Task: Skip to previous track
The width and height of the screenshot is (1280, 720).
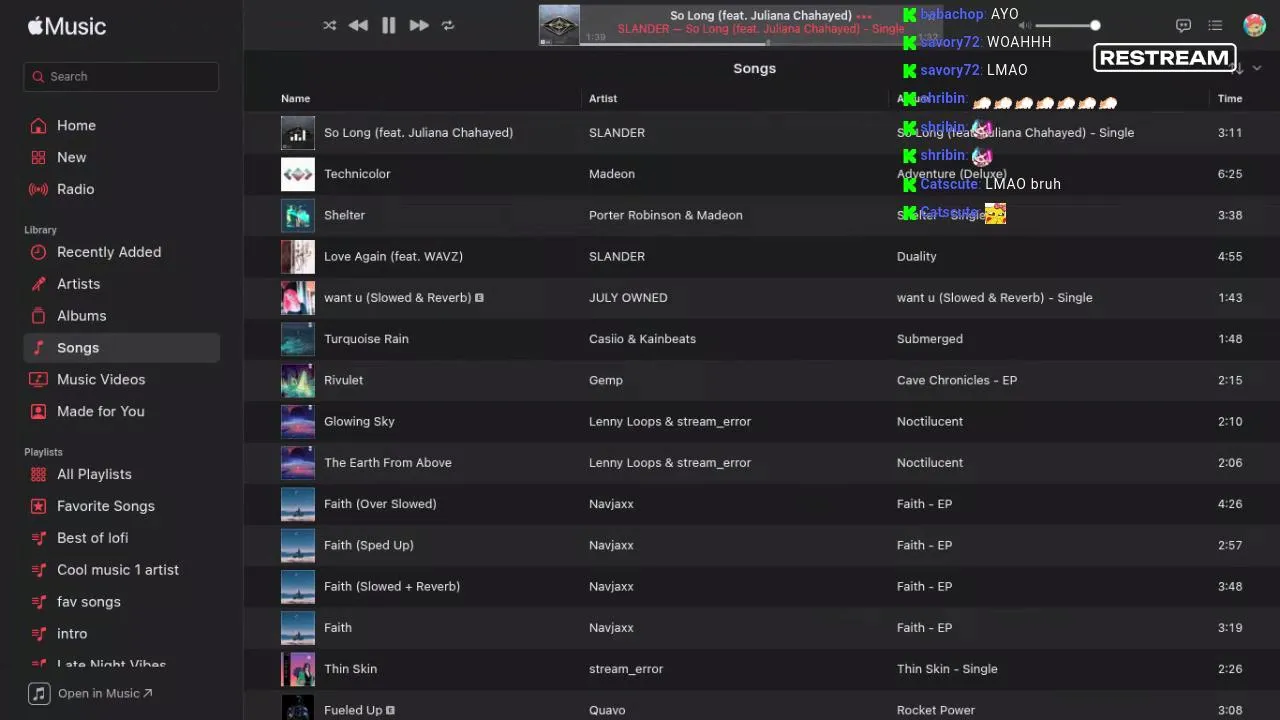Action: [x=358, y=25]
